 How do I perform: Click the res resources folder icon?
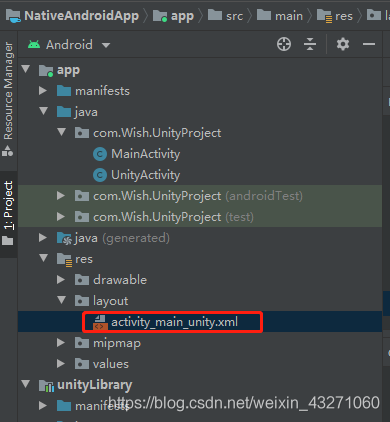pos(64,259)
